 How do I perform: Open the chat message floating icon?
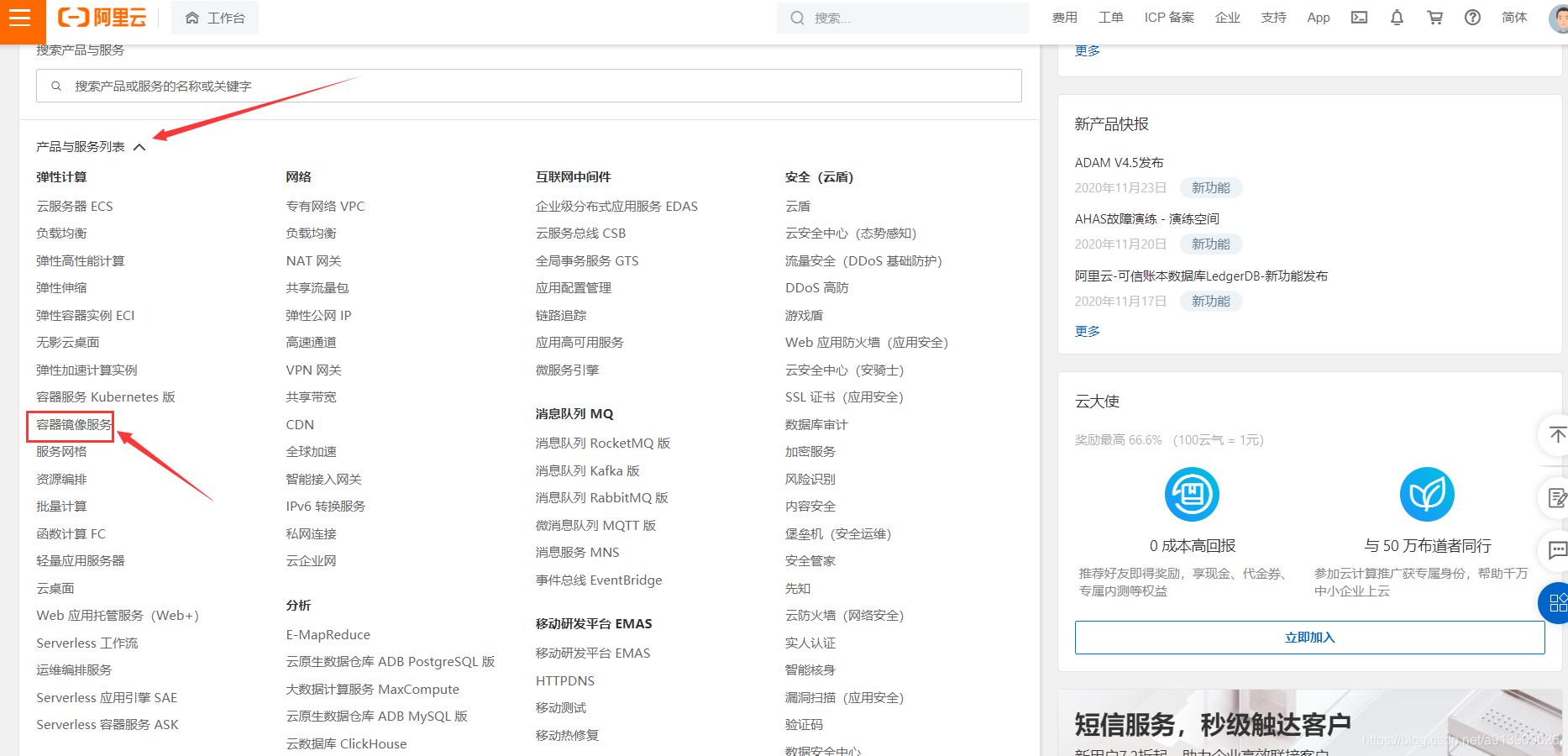coord(1556,551)
